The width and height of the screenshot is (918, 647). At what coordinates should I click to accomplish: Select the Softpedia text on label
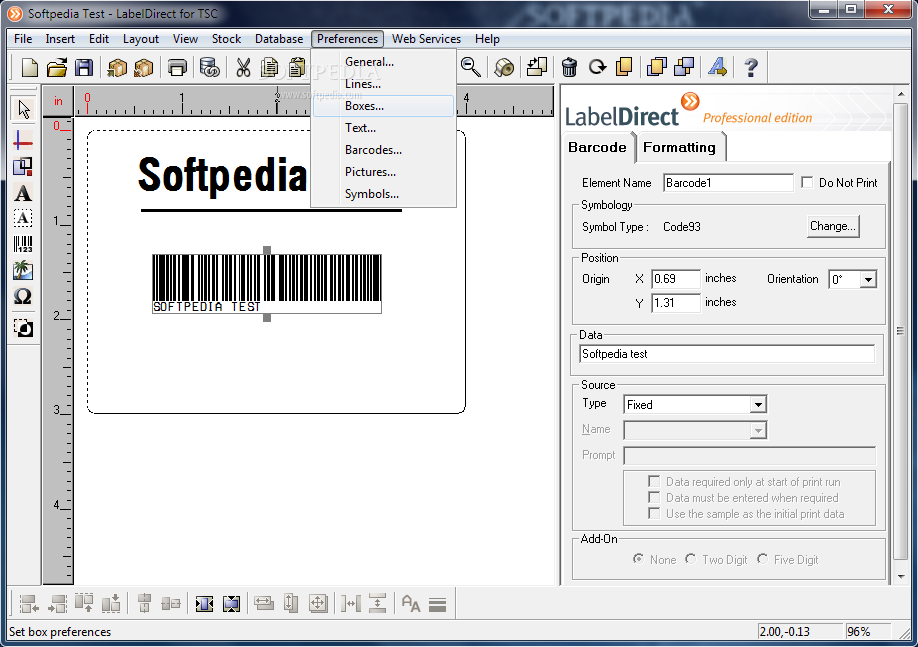222,175
